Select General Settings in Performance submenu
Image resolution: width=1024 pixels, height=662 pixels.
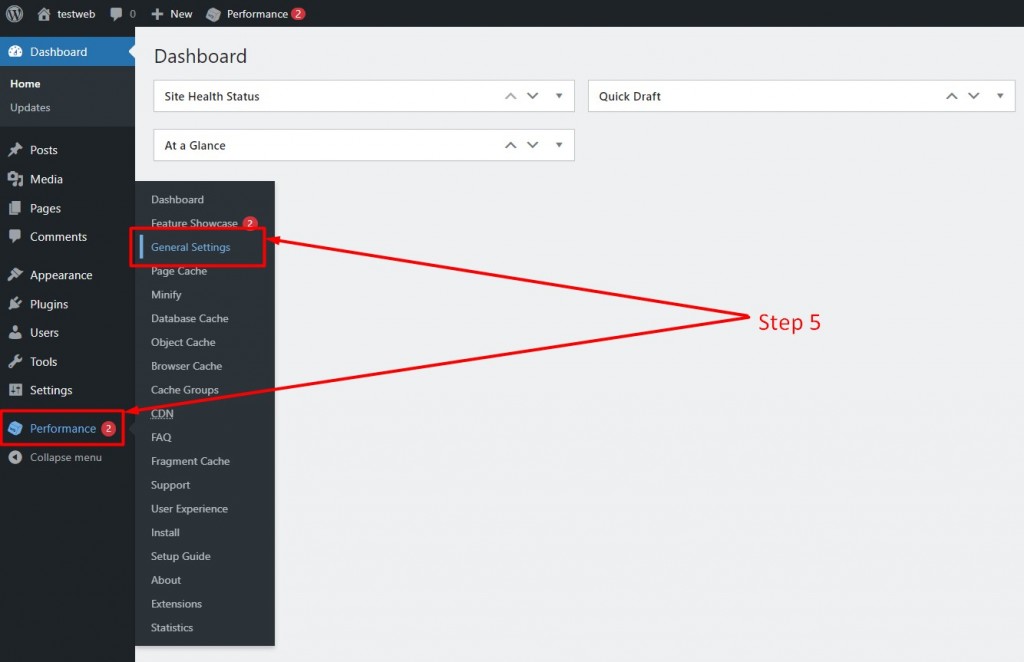(191, 247)
